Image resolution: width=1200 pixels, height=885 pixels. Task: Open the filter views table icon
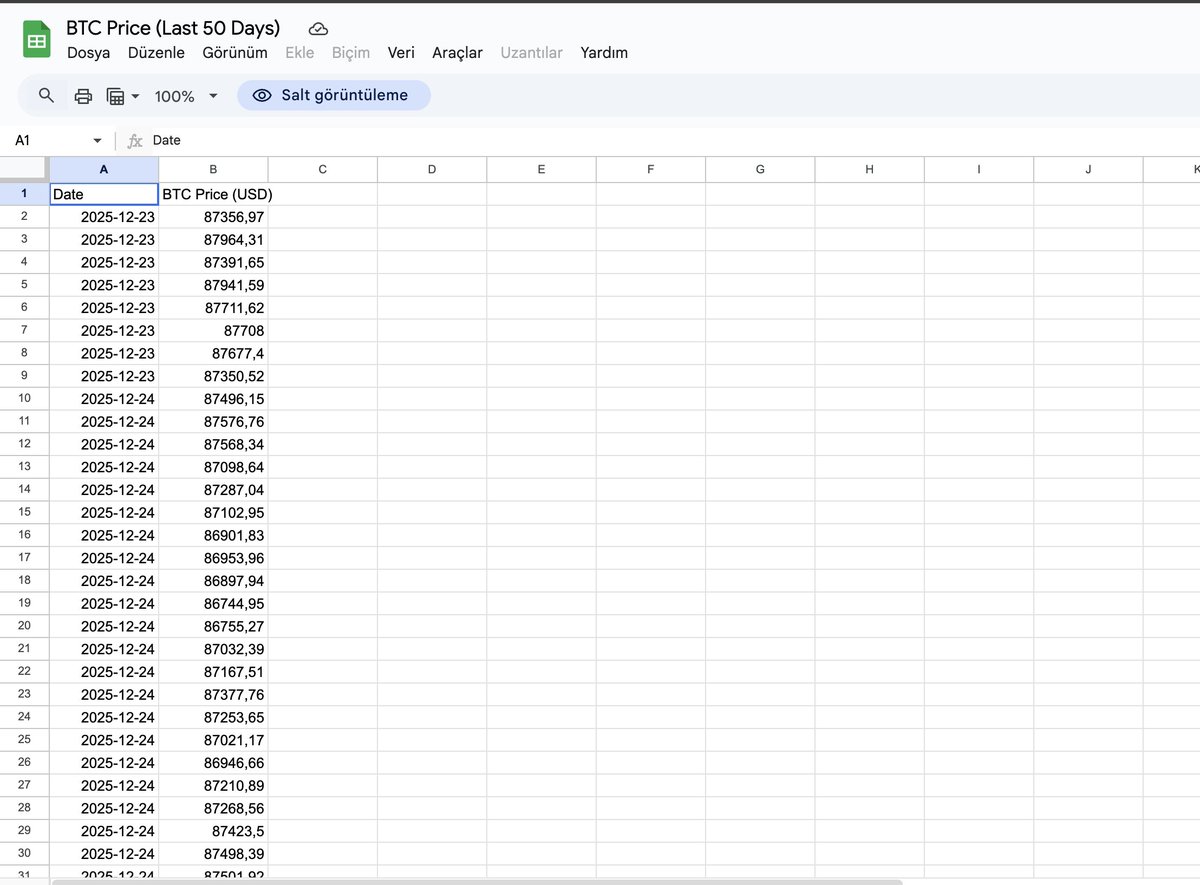pyautogui.click(x=115, y=96)
